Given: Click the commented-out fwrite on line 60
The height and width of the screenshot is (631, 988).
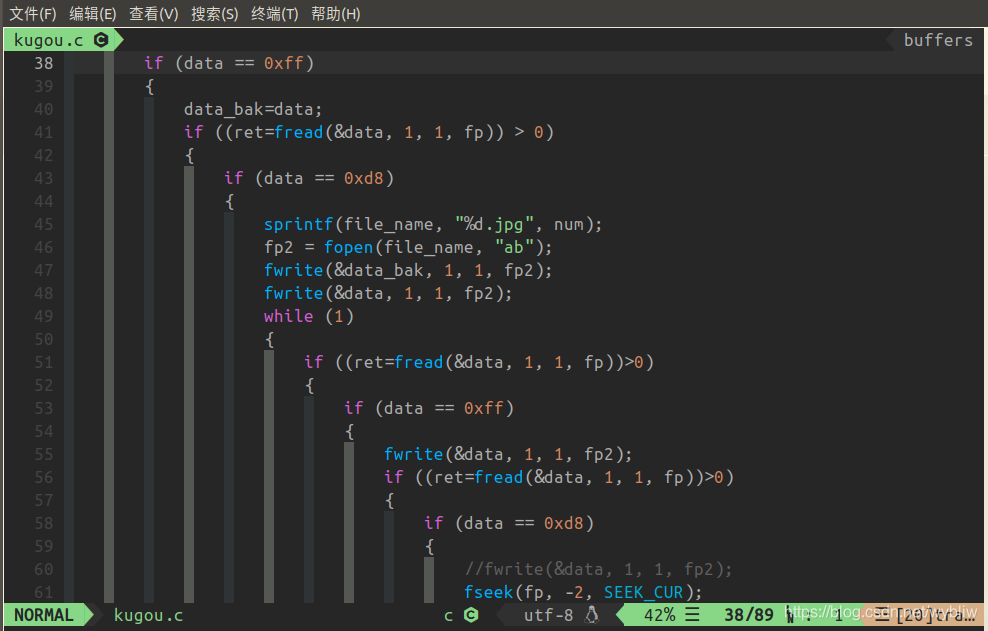Looking at the screenshot, I should 599,570.
